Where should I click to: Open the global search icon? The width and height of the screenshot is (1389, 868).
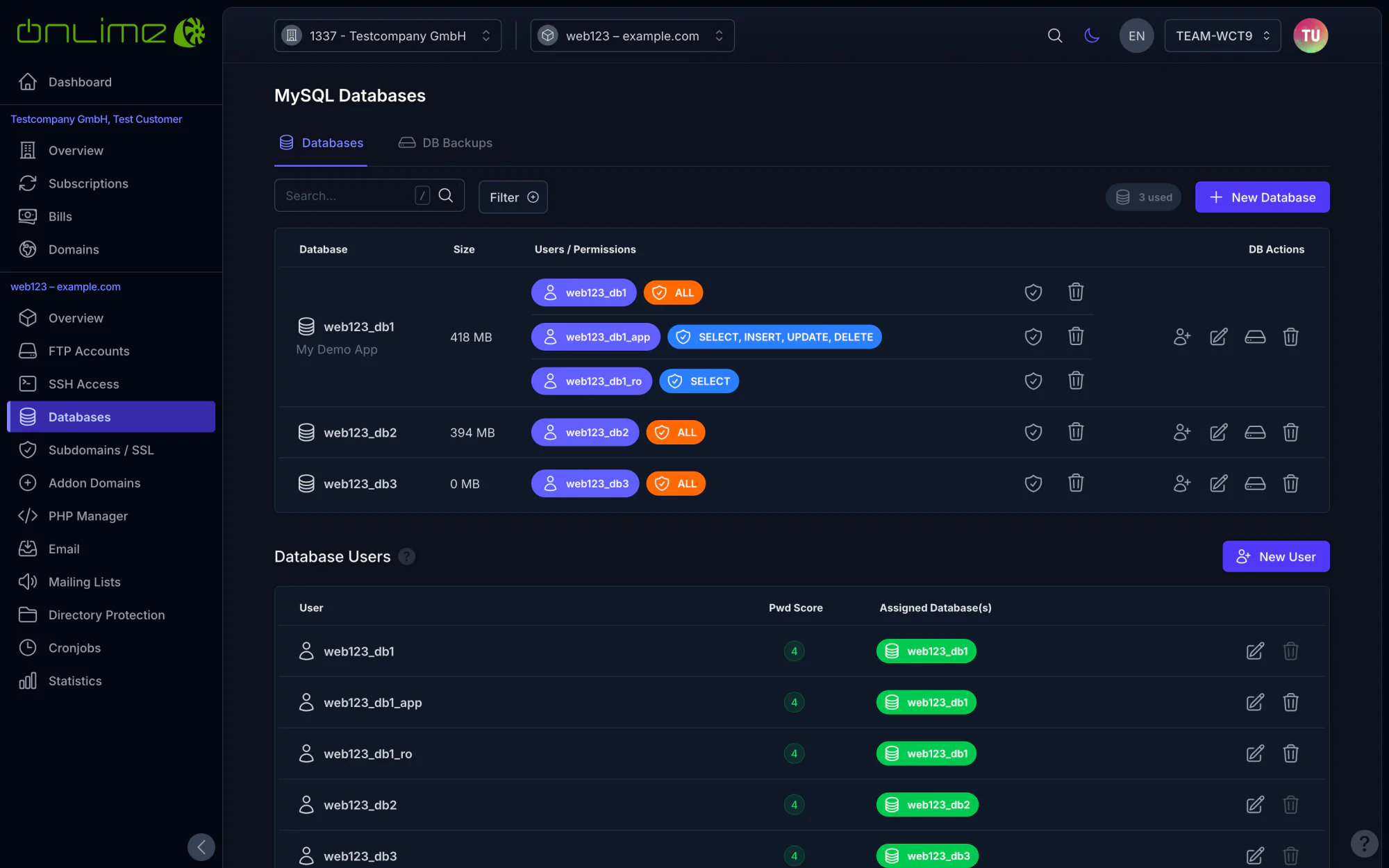tap(1055, 35)
